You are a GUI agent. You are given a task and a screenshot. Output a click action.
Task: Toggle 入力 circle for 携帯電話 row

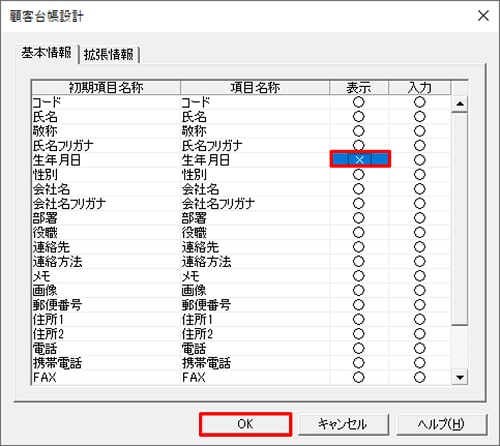coord(420,363)
